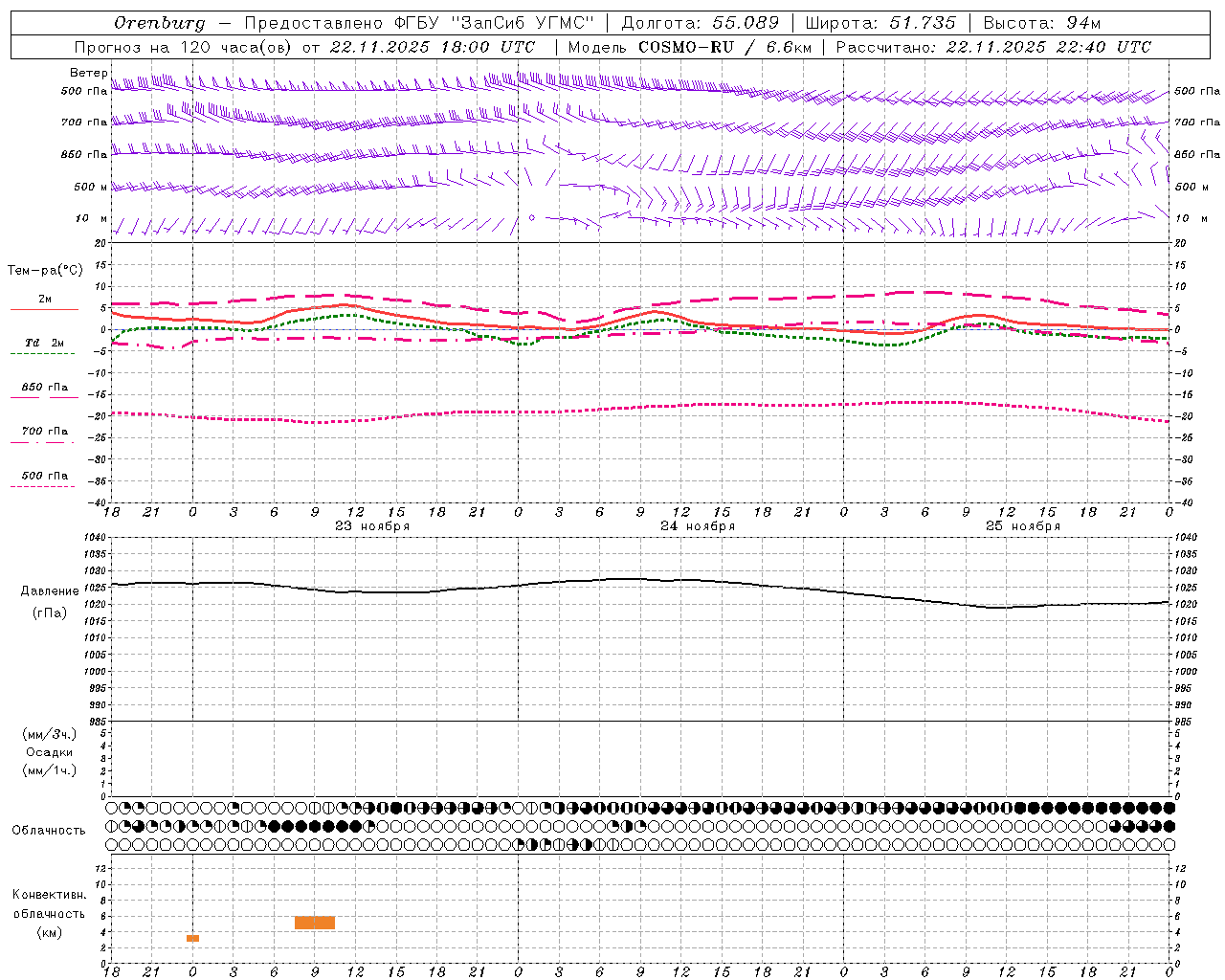Viewport: 1225px width, 980px height.
Task: Click the 'Широта: 51.735' value
Action: tap(880, 23)
